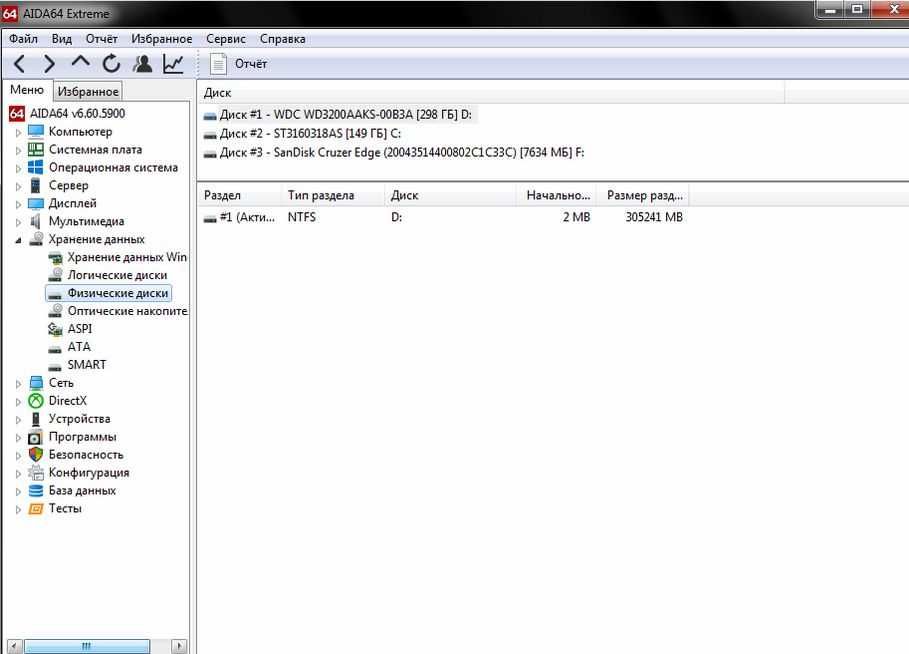Expand the Конфигурация tree node
Image resolution: width=909 pixels, height=654 pixels.
click(18, 474)
